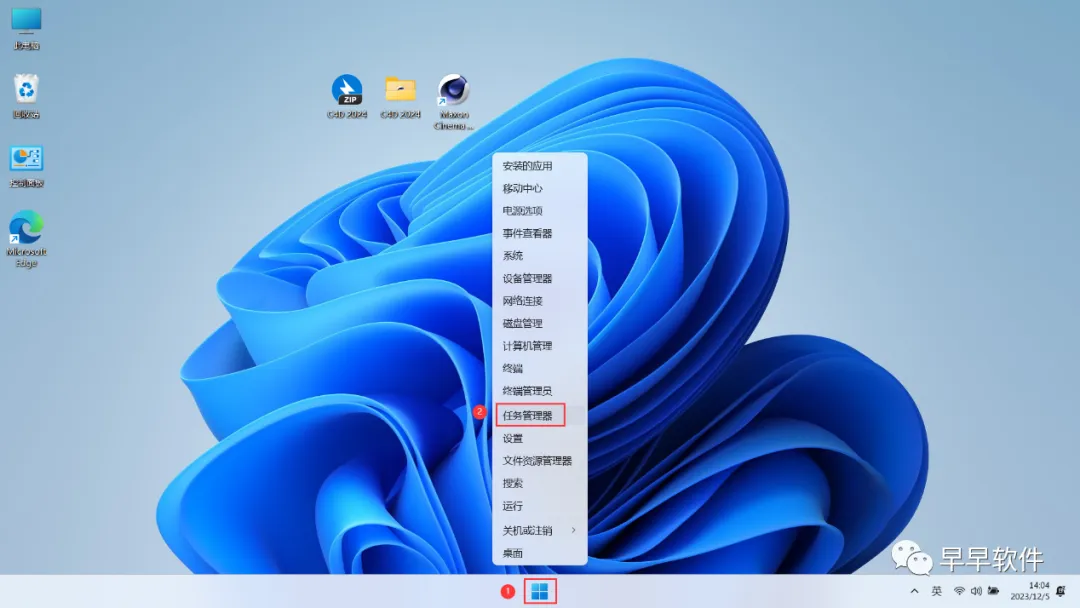Choose 计算机管理 in the context menu

pyautogui.click(x=540, y=346)
